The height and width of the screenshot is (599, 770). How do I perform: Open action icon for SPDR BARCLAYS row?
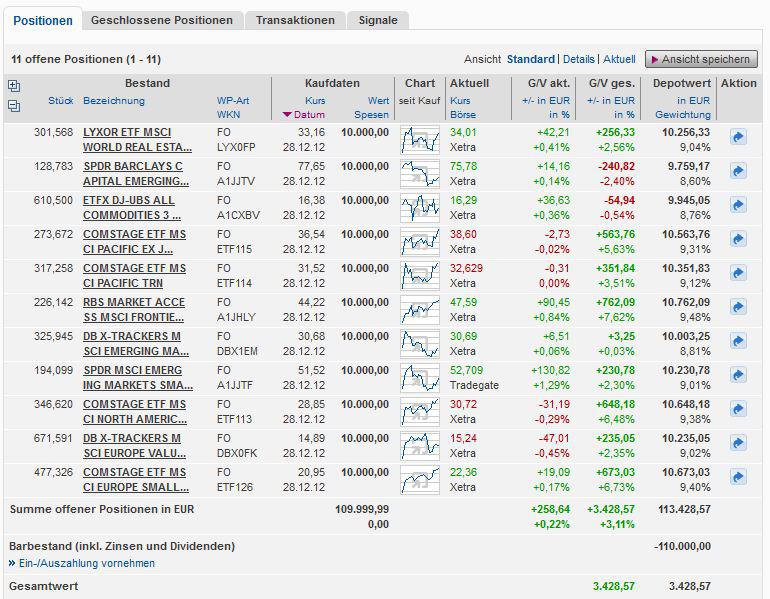click(x=738, y=171)
